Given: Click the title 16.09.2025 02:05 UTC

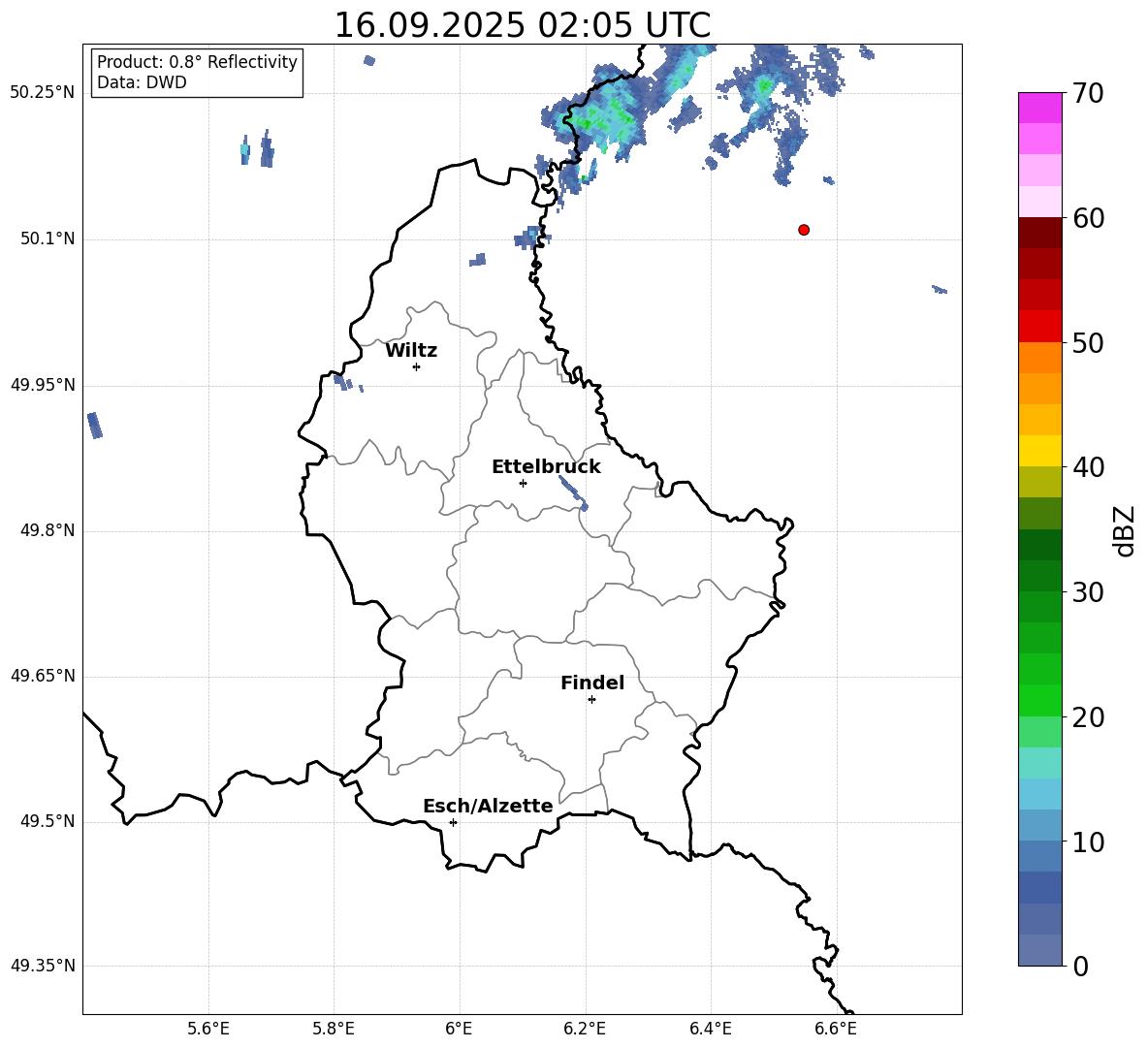Looking at the screenshot, I should click(522, 25).
